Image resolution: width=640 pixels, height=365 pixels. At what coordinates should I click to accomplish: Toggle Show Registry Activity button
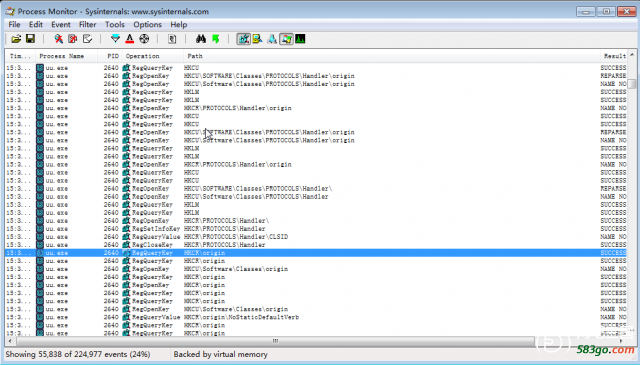pyautogui.click(x=244, y=39)
